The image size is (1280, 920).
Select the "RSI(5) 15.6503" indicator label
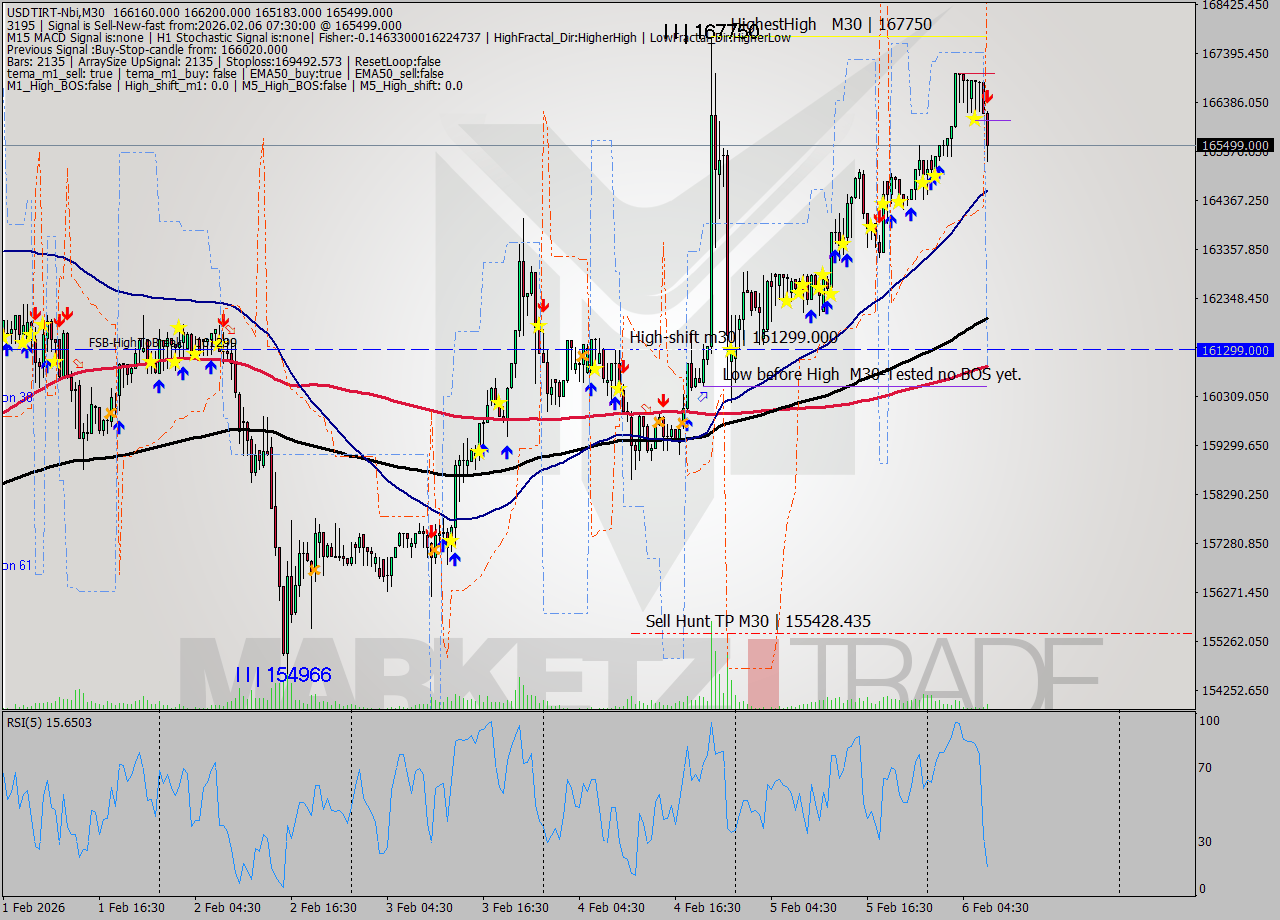pos(48,722)
